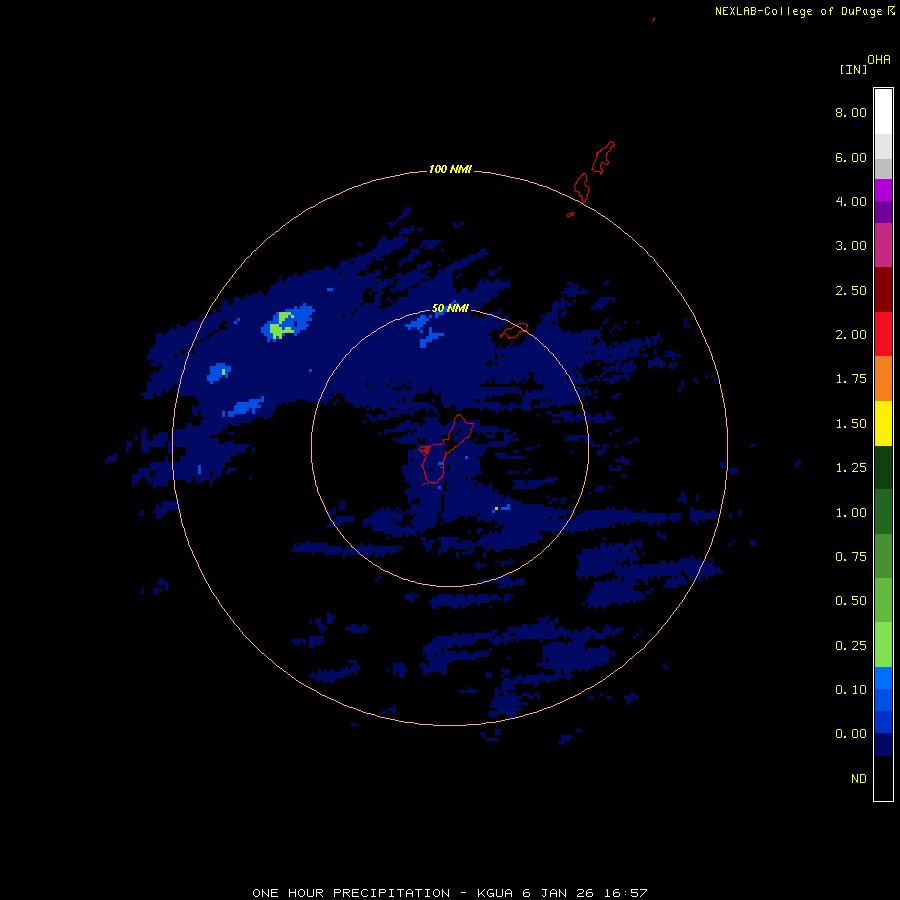Viewport: 900px width, 900px height.
Task: Click the NEXLAB-College of DuPage label
Action: click(x=798, y=11)
